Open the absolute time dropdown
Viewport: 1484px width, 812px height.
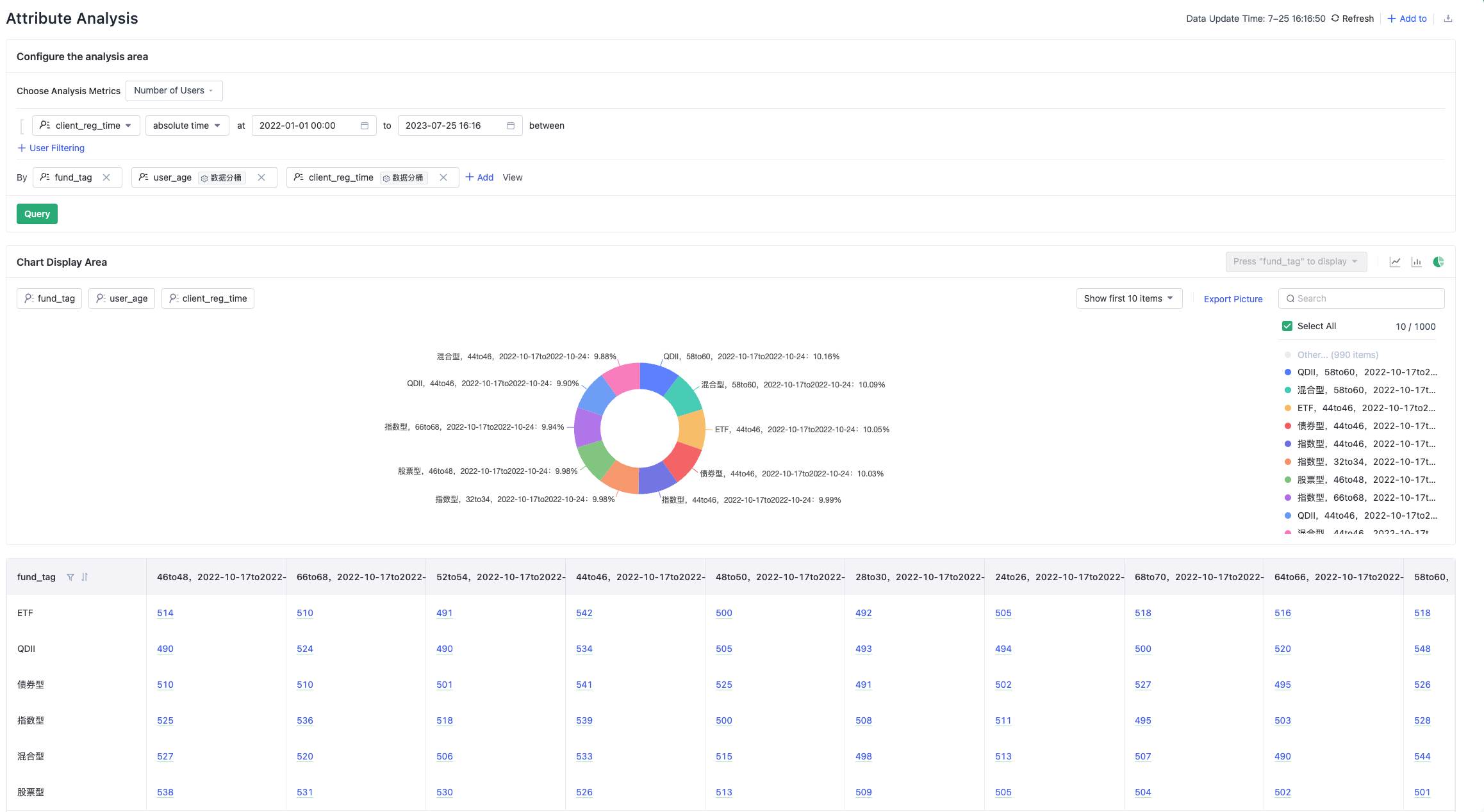coord(186,126)
